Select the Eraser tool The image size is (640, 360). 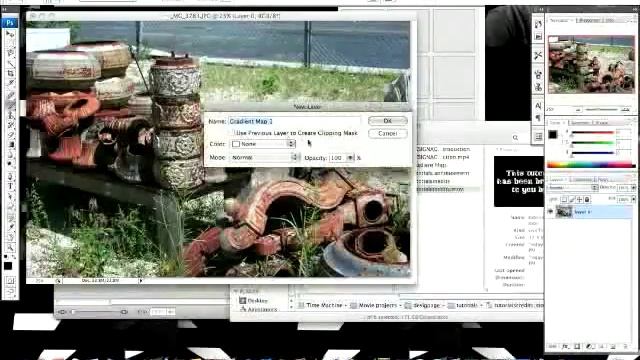coord(10,135)
